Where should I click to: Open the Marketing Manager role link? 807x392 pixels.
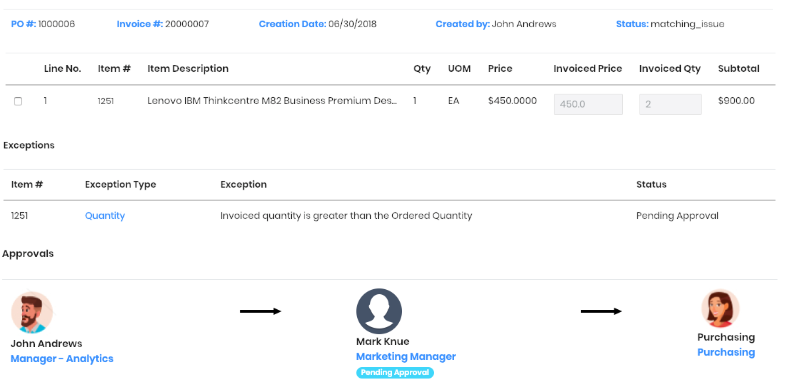(x=406, y=357)
